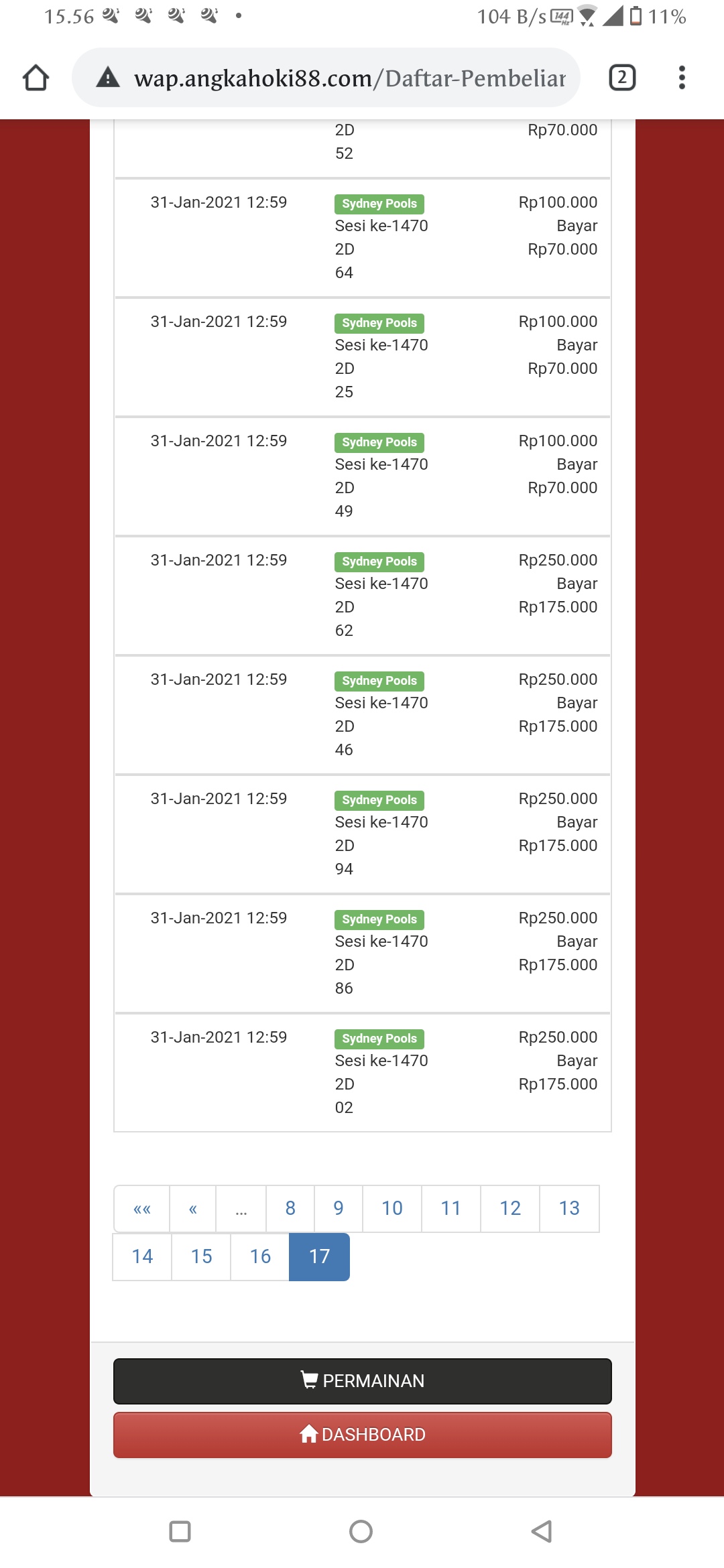Click active pagination page 17

click(x=319, y=1256)
